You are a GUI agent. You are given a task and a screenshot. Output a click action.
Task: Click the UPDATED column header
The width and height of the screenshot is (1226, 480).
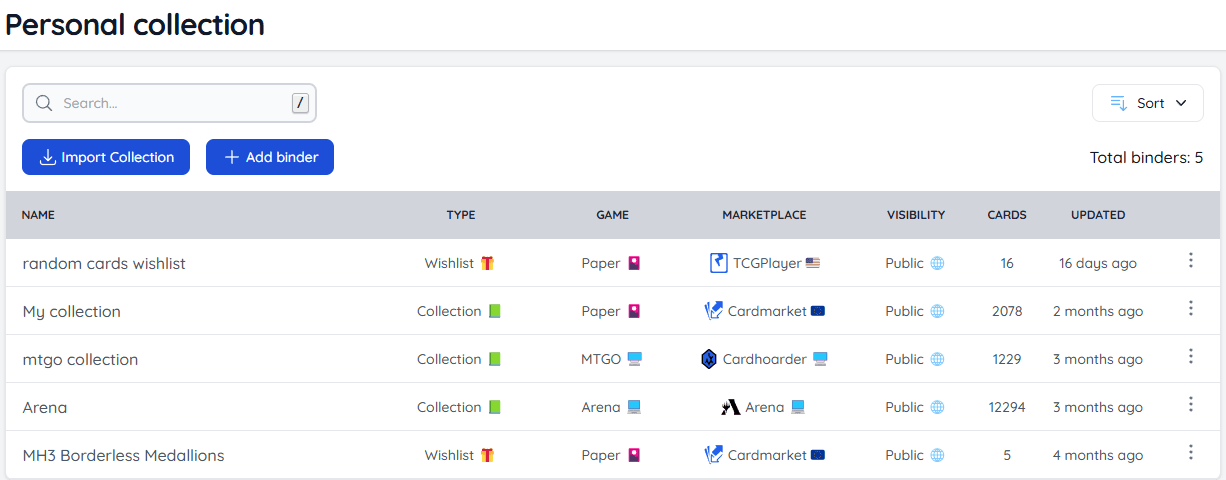[x=1097, y=215]
